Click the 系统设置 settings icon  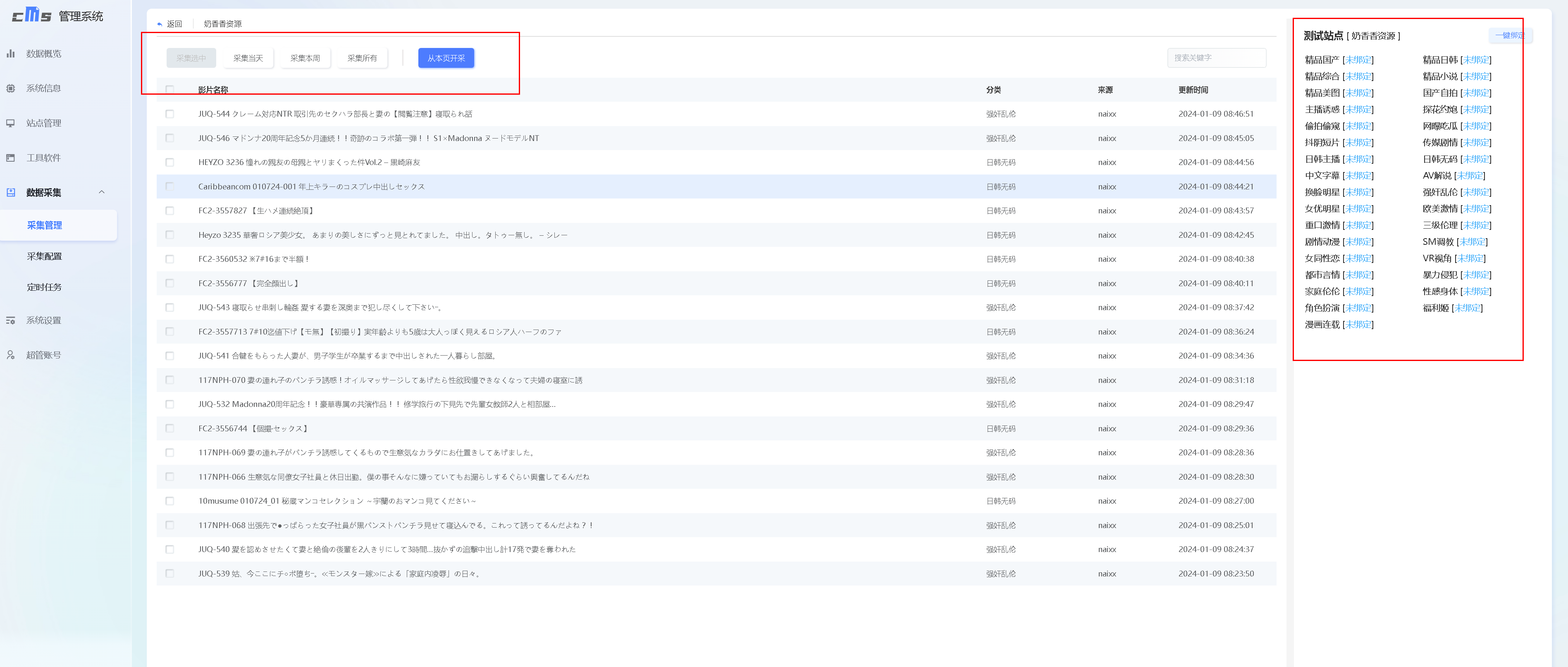tap(10, 320)
